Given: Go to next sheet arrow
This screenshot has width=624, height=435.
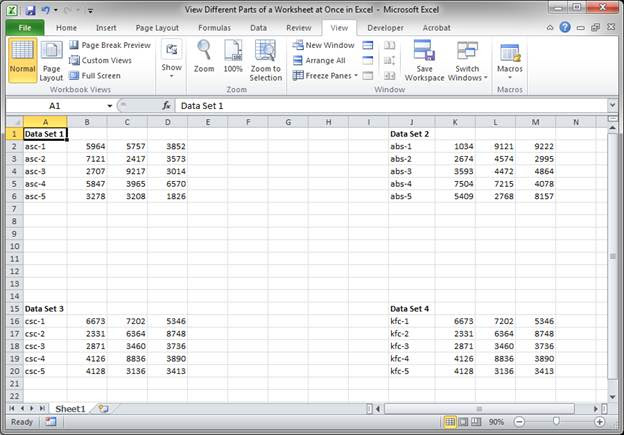Looking at the screenshot, I should (x=32, y=408).
